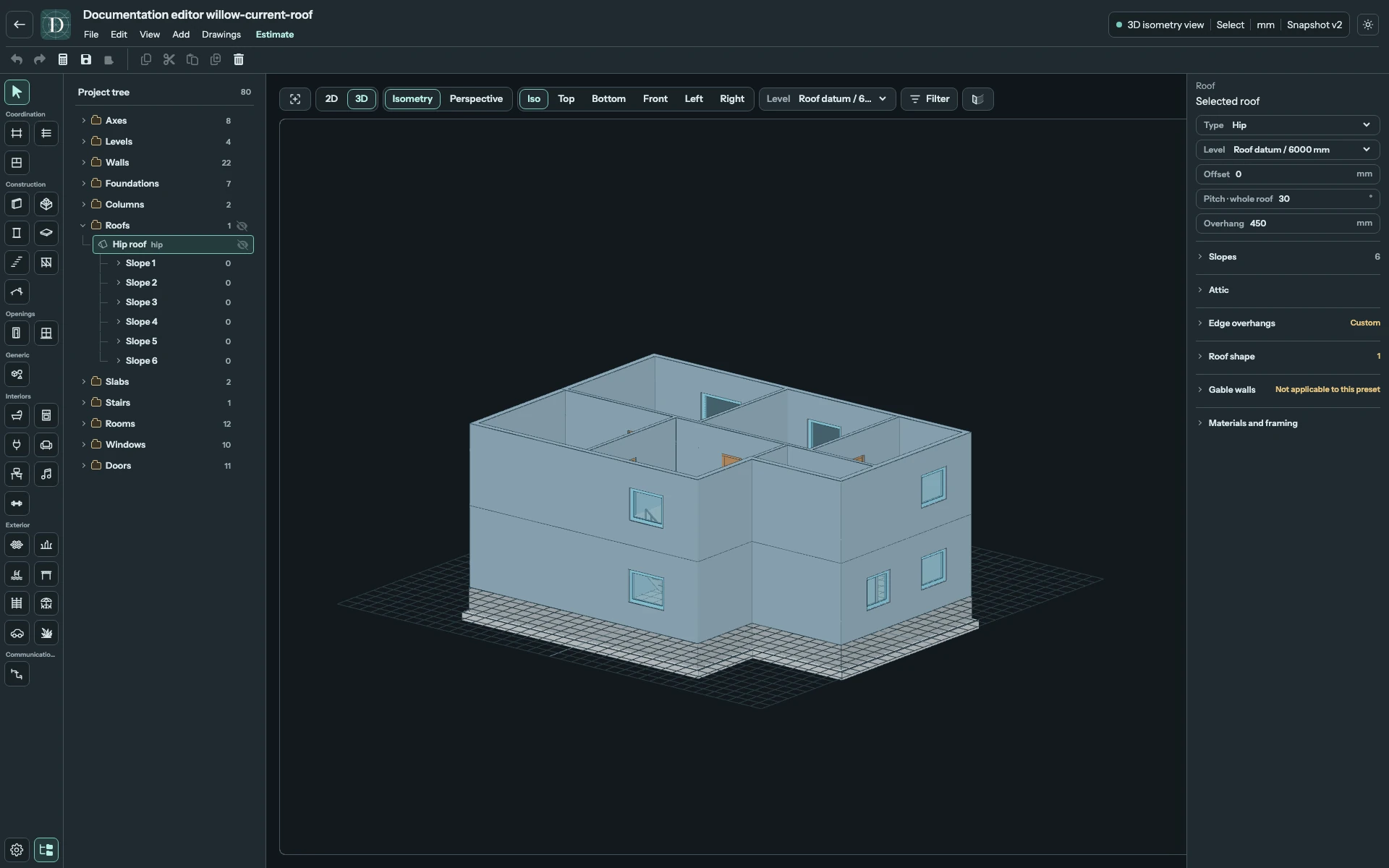Expand the Slopes section
The height and width of the screenshot is (868, 1389).
click(1287, 257)
